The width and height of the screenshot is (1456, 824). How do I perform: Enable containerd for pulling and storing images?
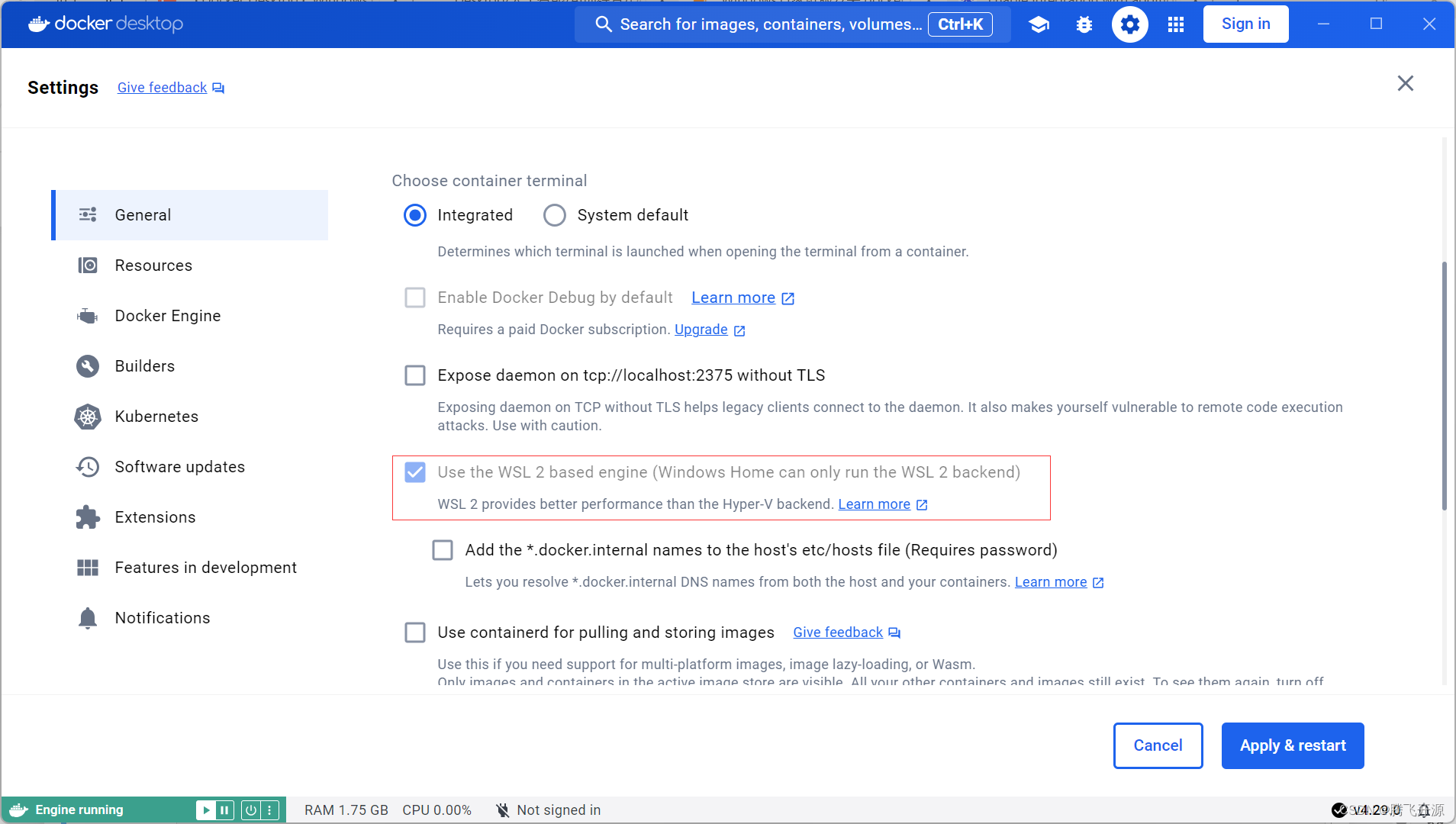(415, 632)
